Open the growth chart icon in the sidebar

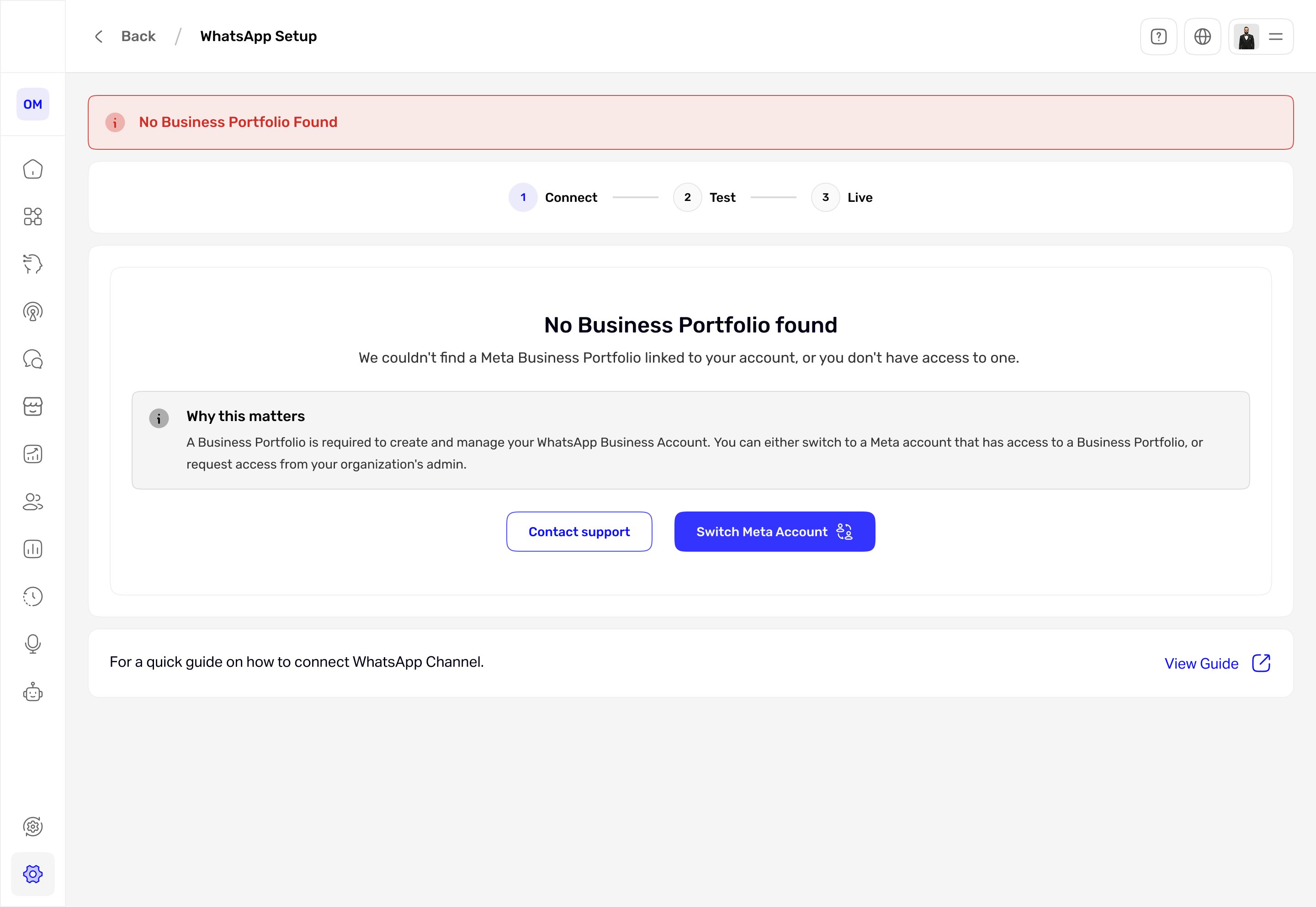point(32,454)
